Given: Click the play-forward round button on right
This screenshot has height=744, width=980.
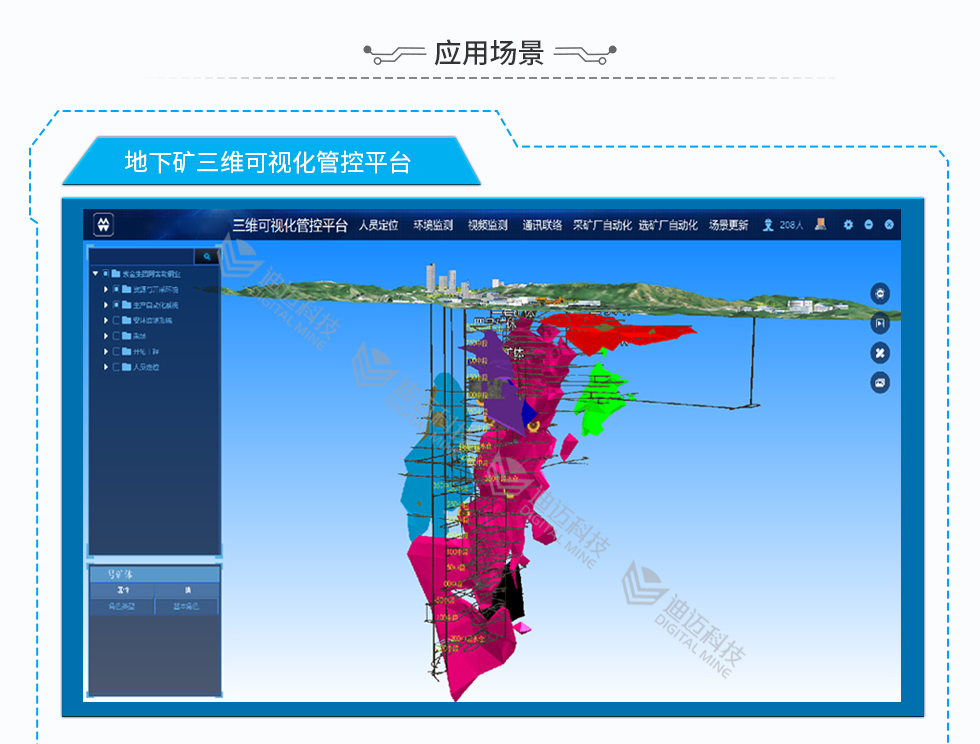Looking at the screenshot, I should [x=880, y=323].
